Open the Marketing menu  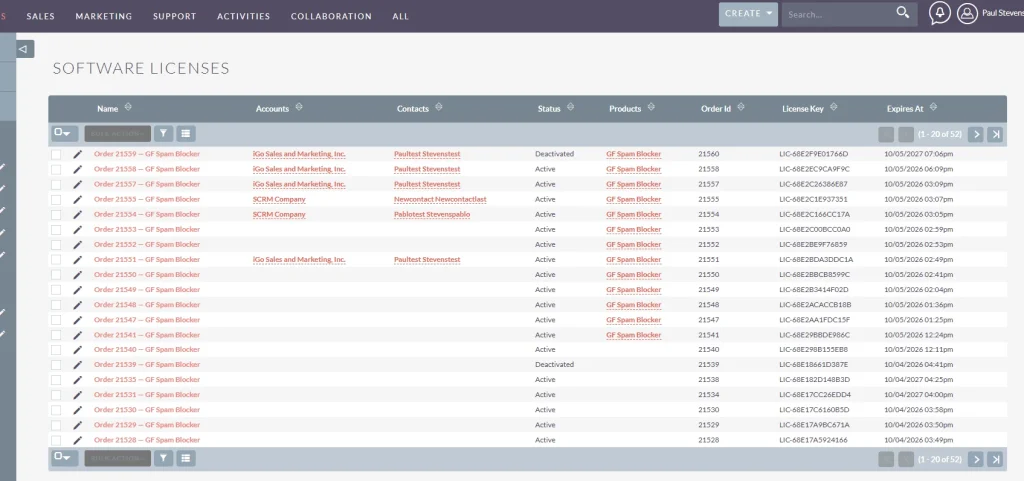coord(103,16)
